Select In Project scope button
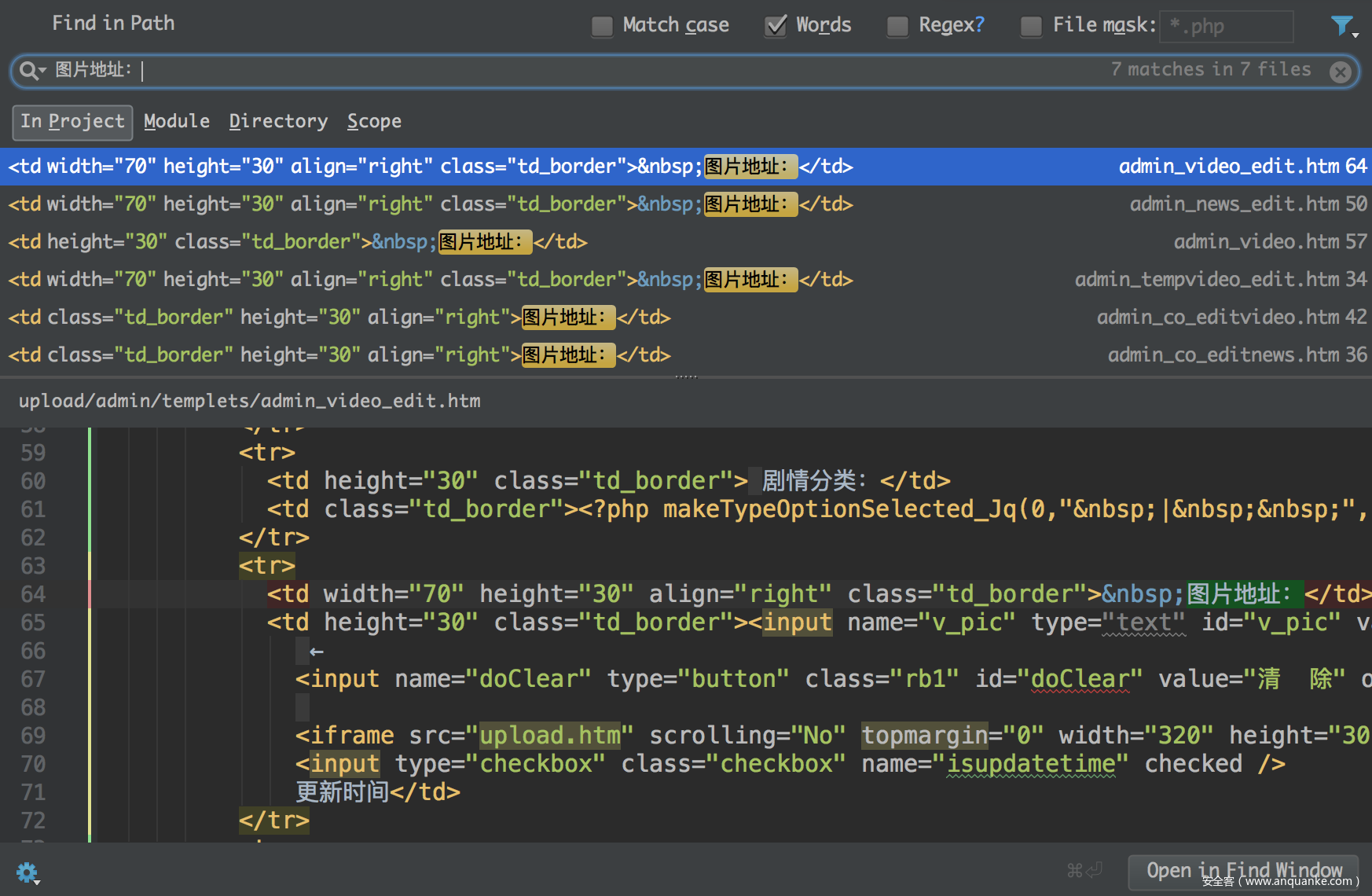1372x896 pixels. tap(72, 121)
